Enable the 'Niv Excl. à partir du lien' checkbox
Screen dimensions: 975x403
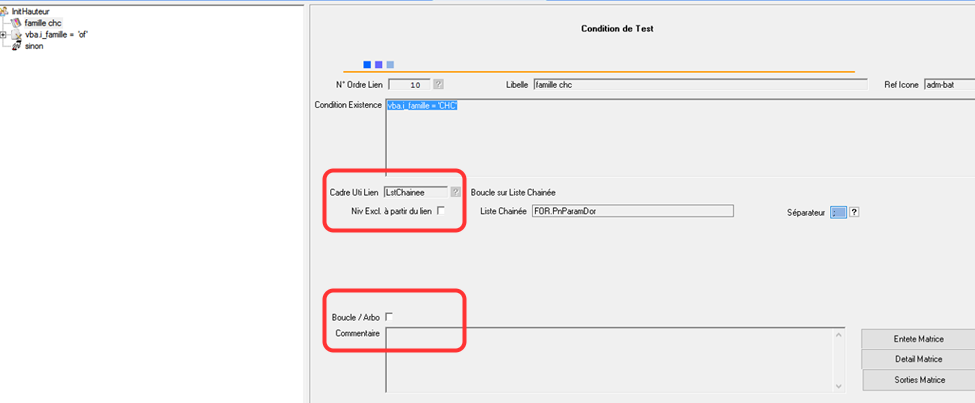[x=441, y=211]
